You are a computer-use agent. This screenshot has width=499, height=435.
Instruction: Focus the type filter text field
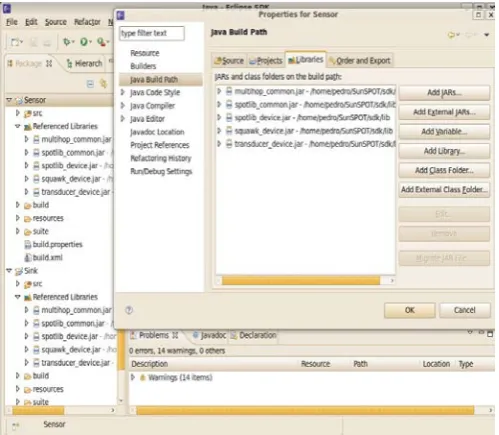[152, 33]
